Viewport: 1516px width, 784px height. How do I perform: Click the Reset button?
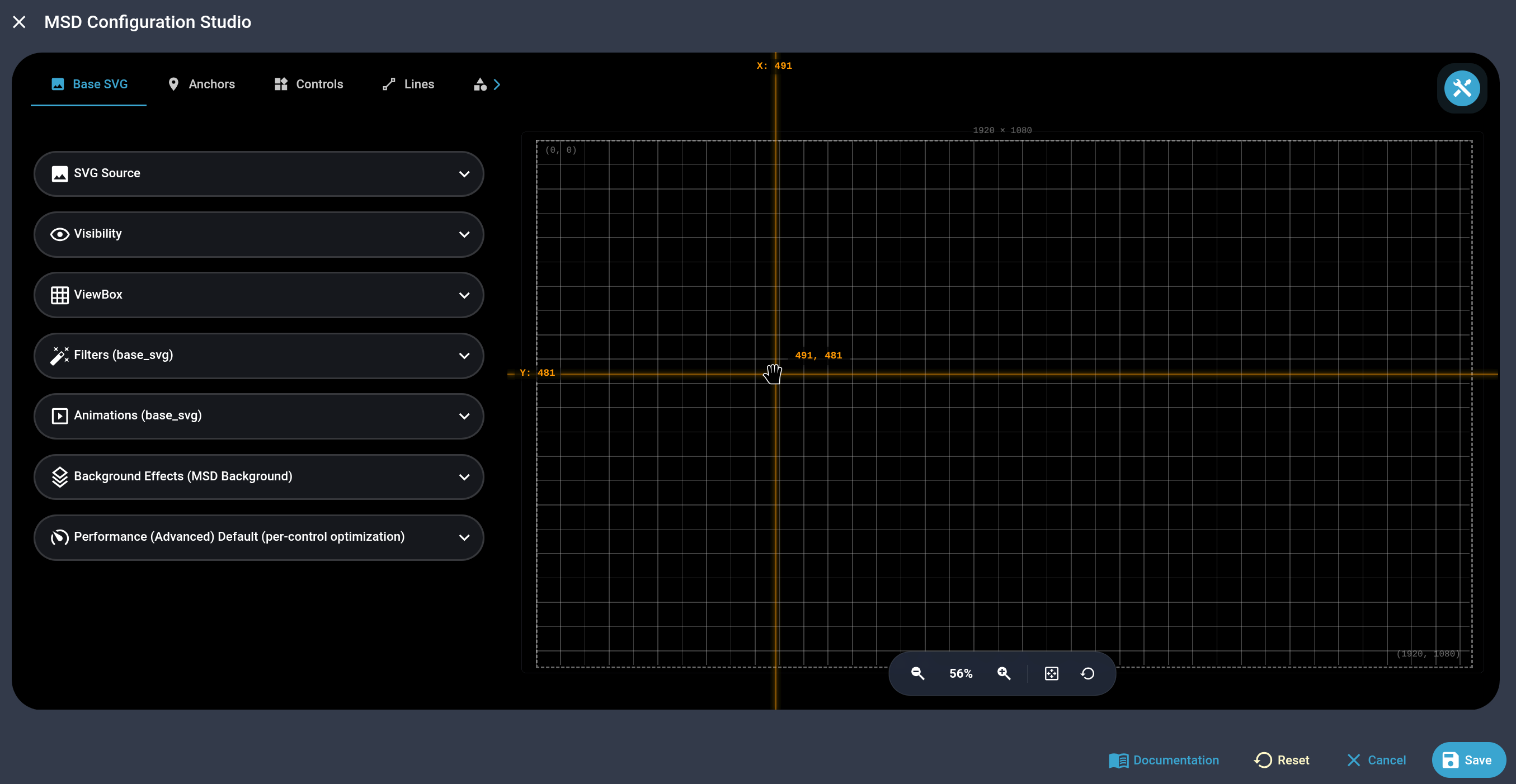pyautogui.click(x=1281, y=760)
